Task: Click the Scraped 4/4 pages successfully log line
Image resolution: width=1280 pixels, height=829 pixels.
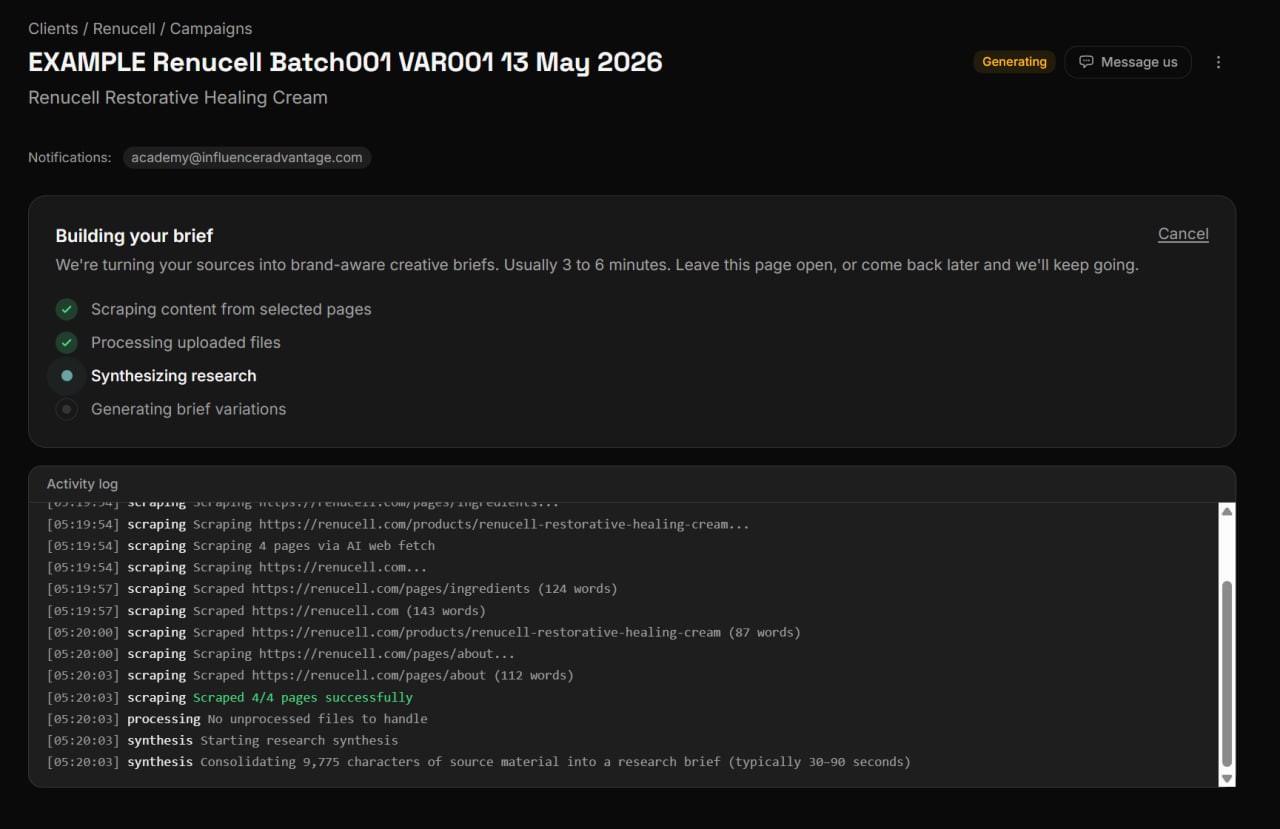Action: click(x=230, y=698)
